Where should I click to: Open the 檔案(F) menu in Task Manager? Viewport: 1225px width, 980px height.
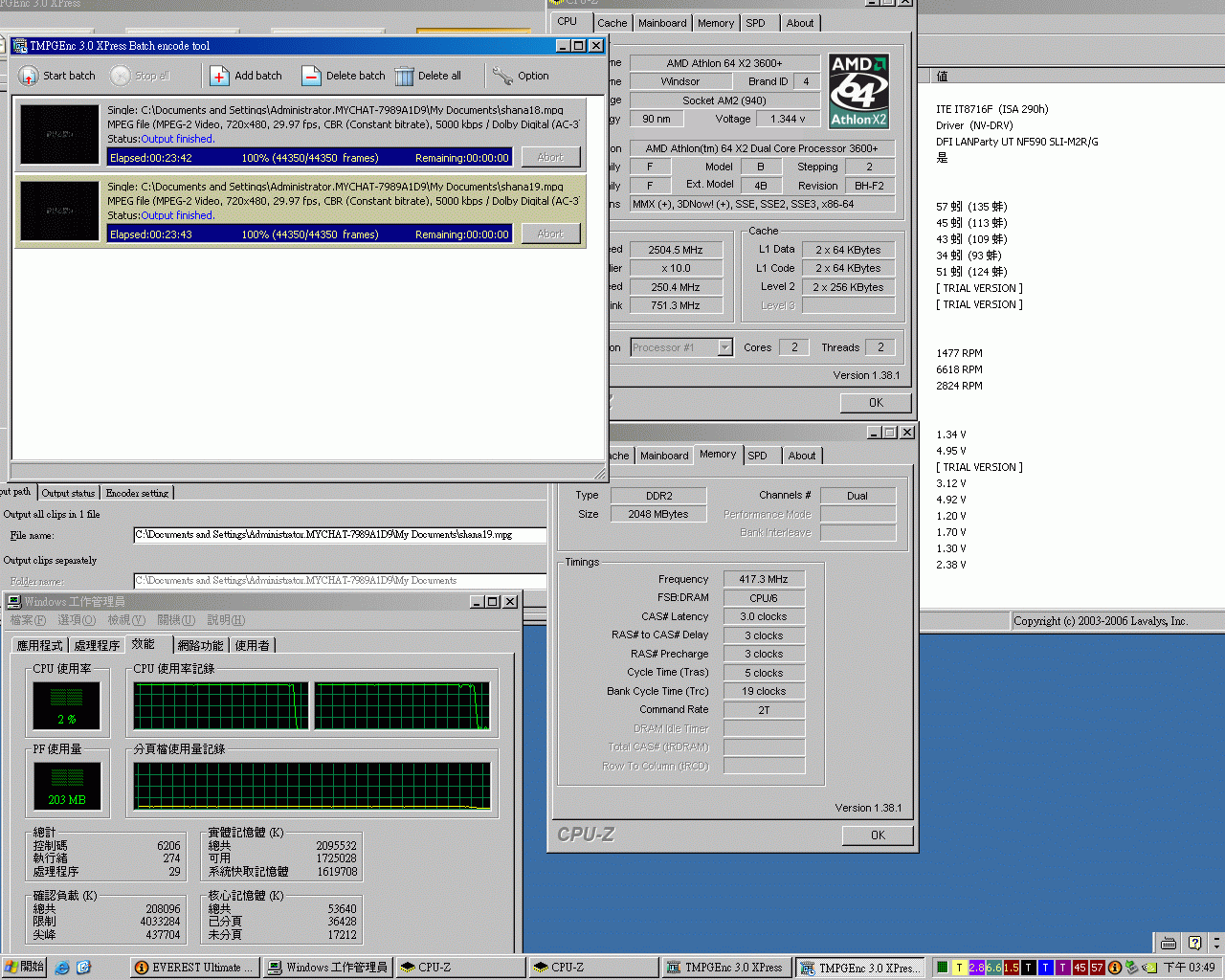pos(28,620)
